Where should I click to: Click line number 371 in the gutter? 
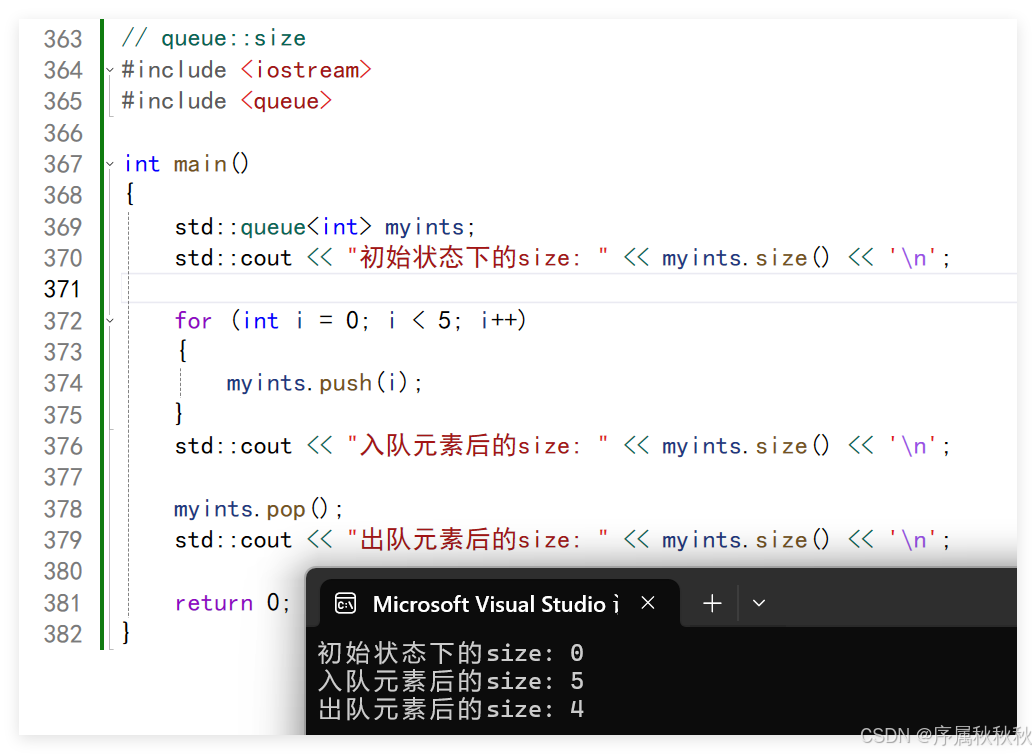[61, 289]
